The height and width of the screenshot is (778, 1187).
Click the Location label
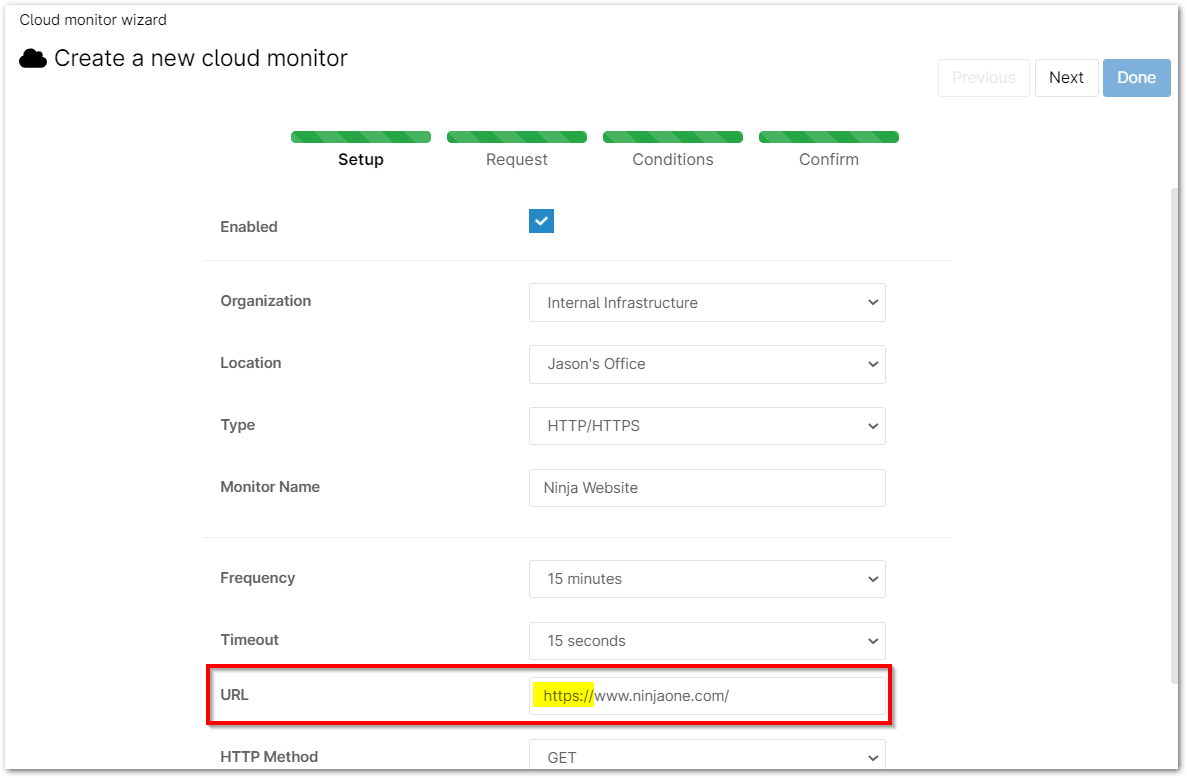251,363
